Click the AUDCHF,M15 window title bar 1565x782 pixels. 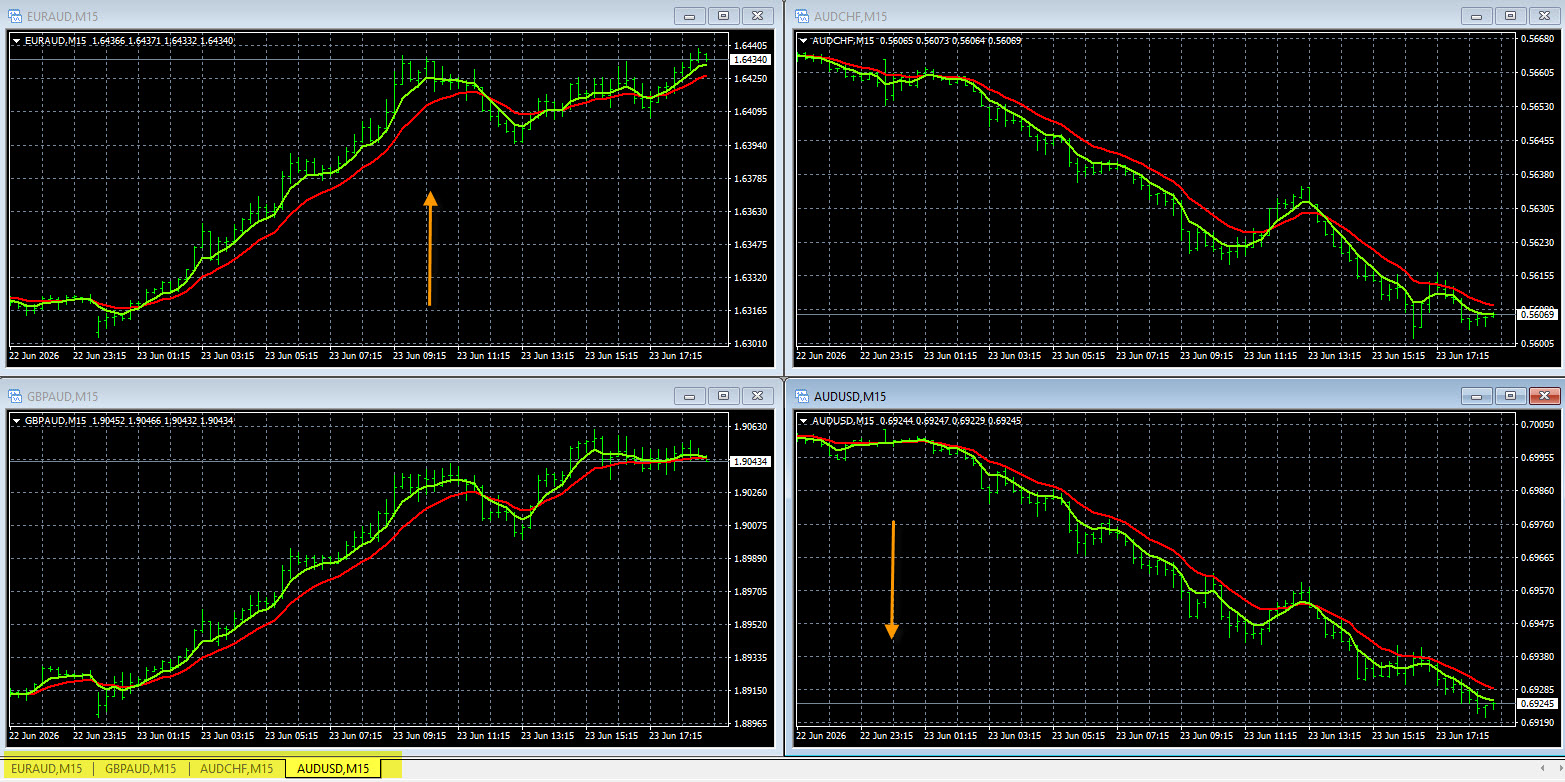(x=1176, y=15)
